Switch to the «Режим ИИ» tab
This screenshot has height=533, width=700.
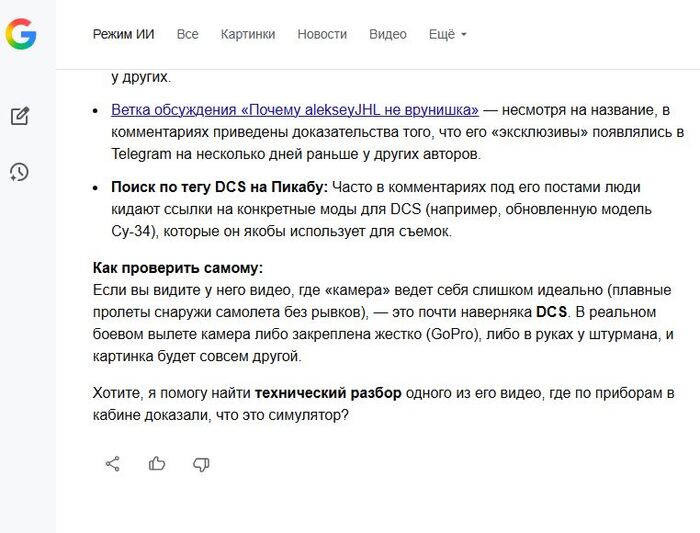[123, 34]
